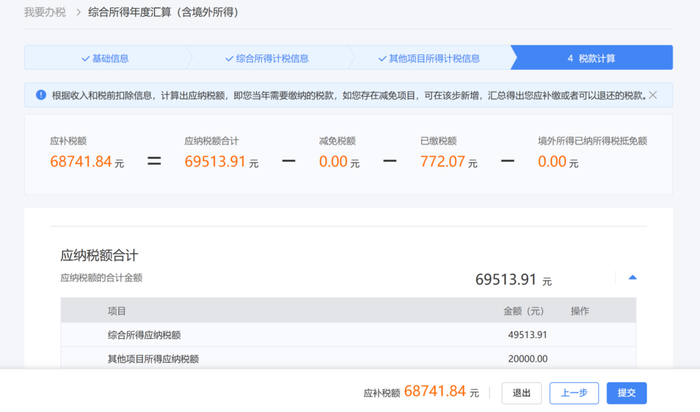Select the 其他项目所得应纳税额 table row

[348, 358]
